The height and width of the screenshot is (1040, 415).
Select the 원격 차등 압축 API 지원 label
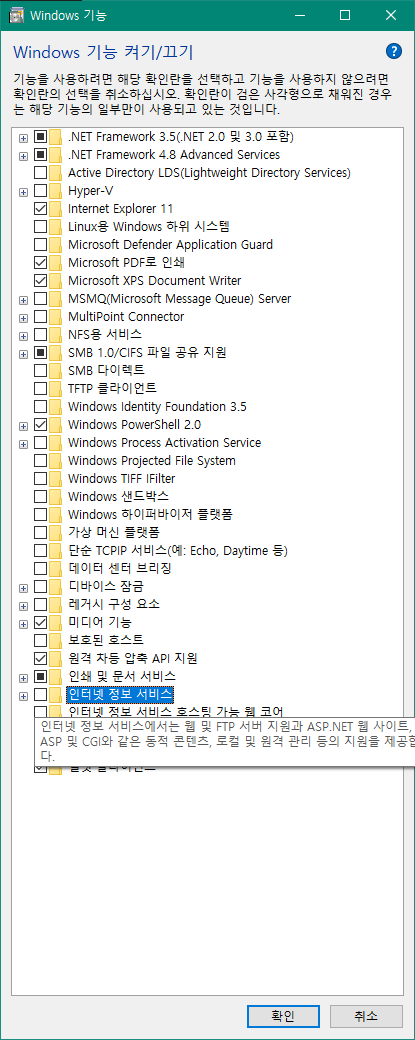133,658
